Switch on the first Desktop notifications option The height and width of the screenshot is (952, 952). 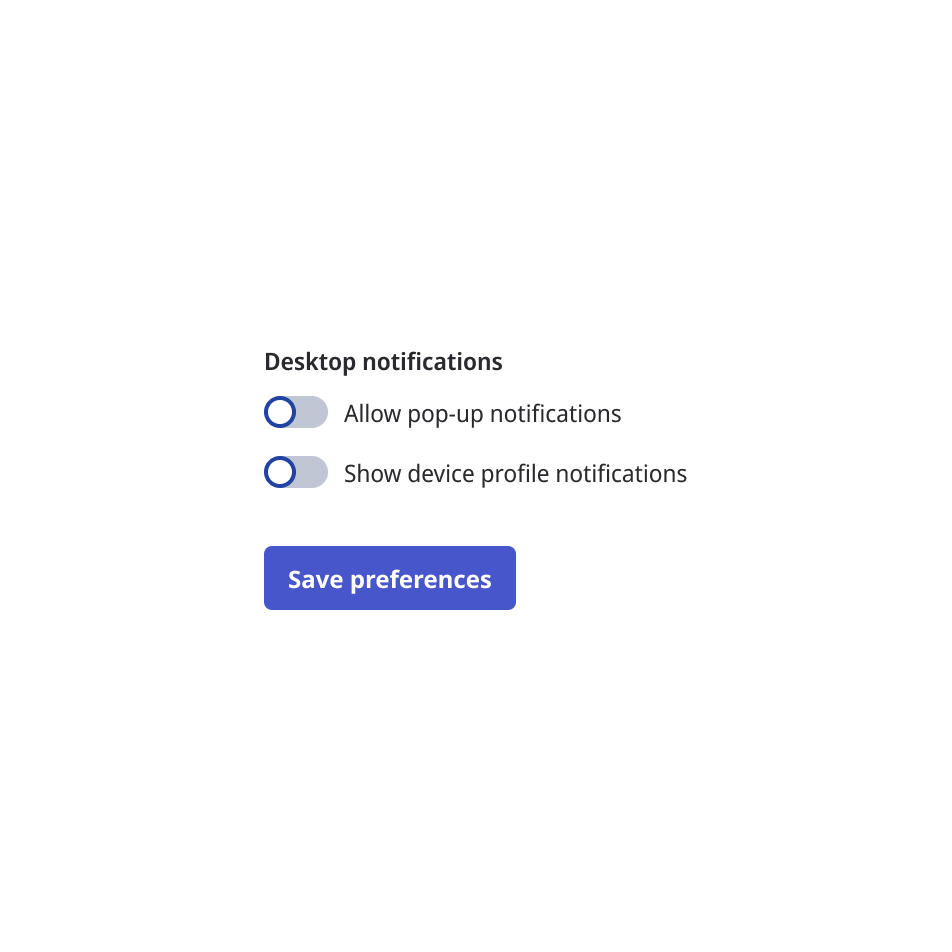tap(296, 412)
